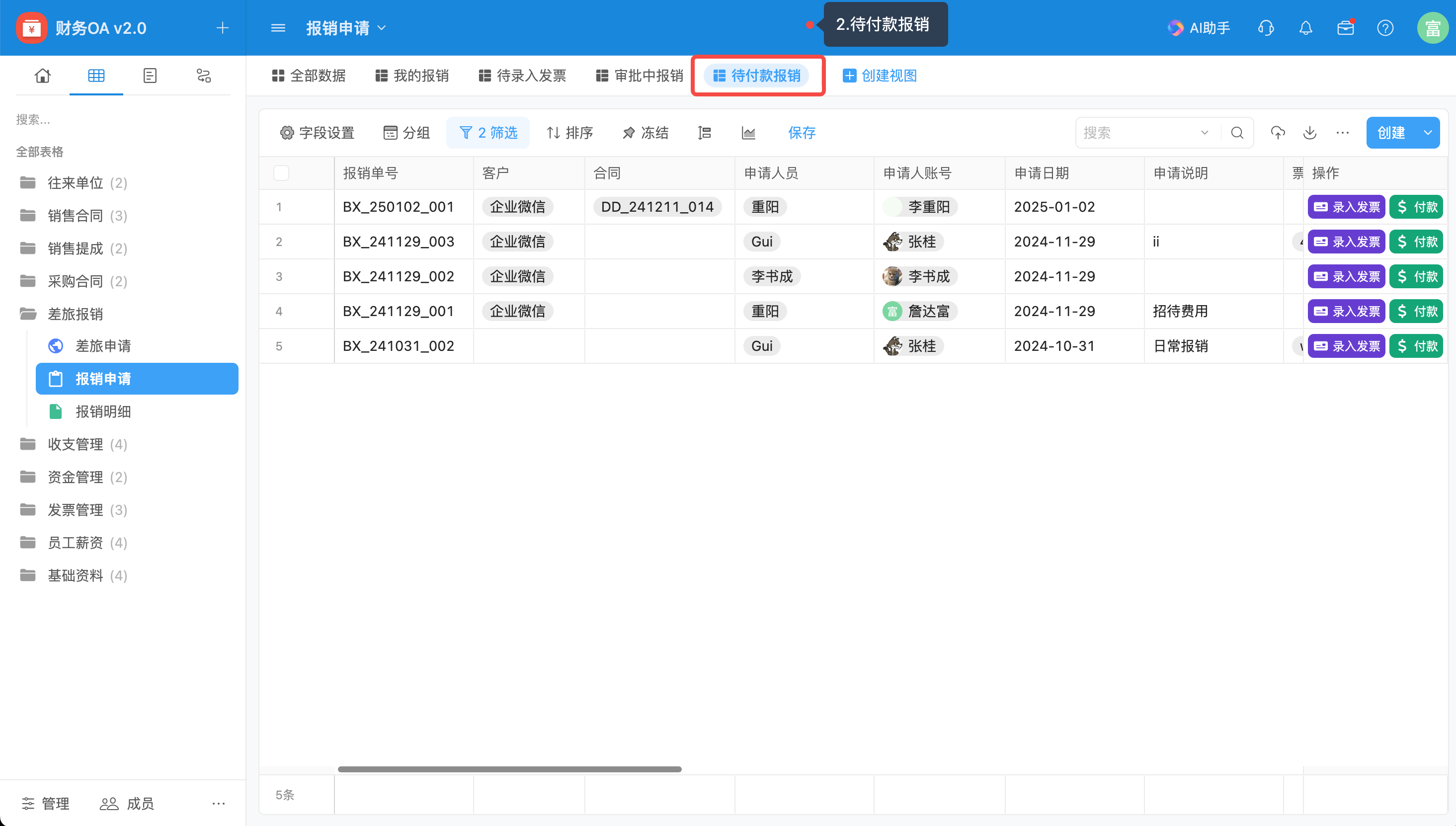Toggle the hamburger menu icon
This screenshot has width=1456, height=826.
pos(278,28)
